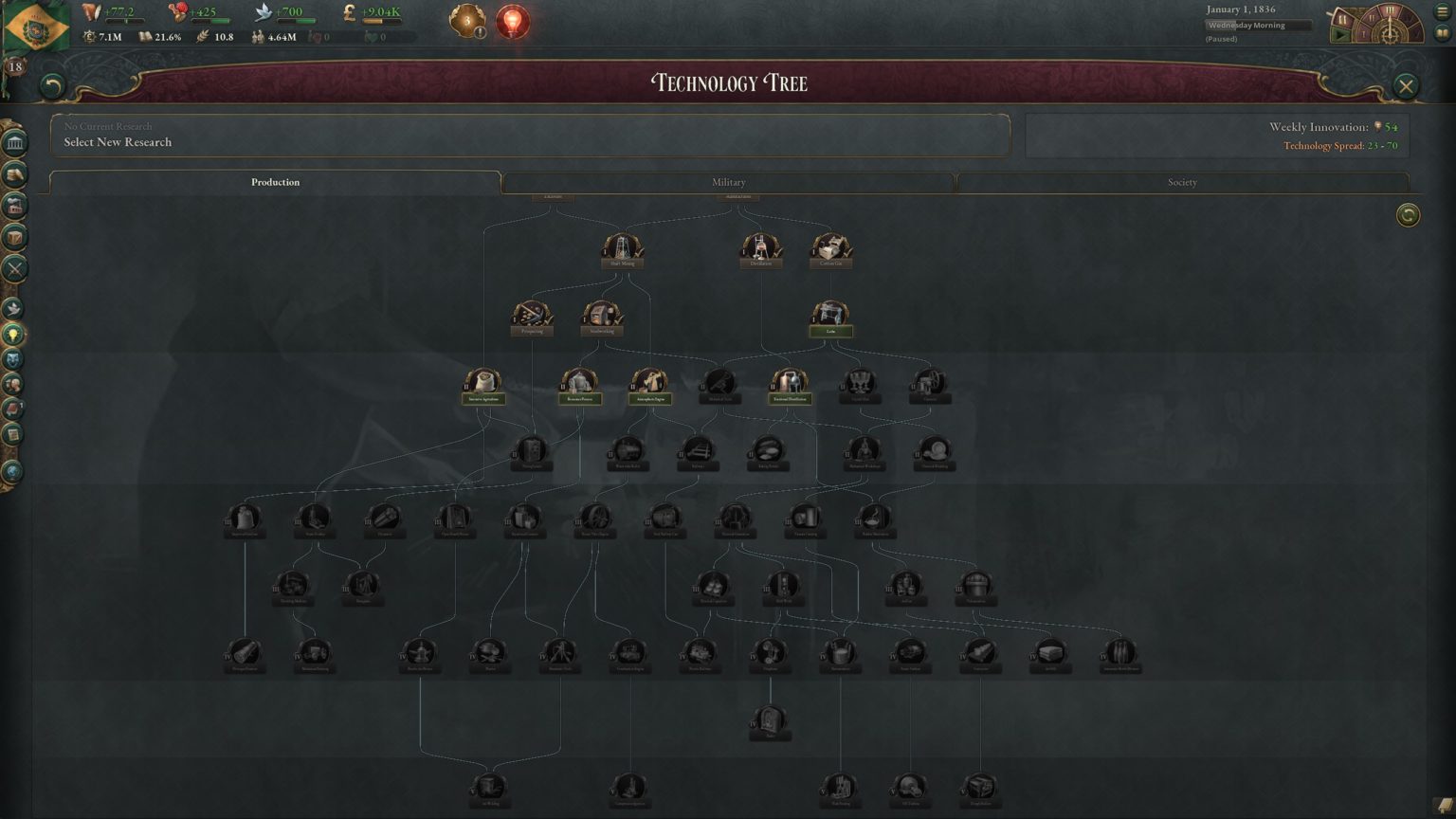
Task: Open the Lathe technology node
Action: point(830,318)
